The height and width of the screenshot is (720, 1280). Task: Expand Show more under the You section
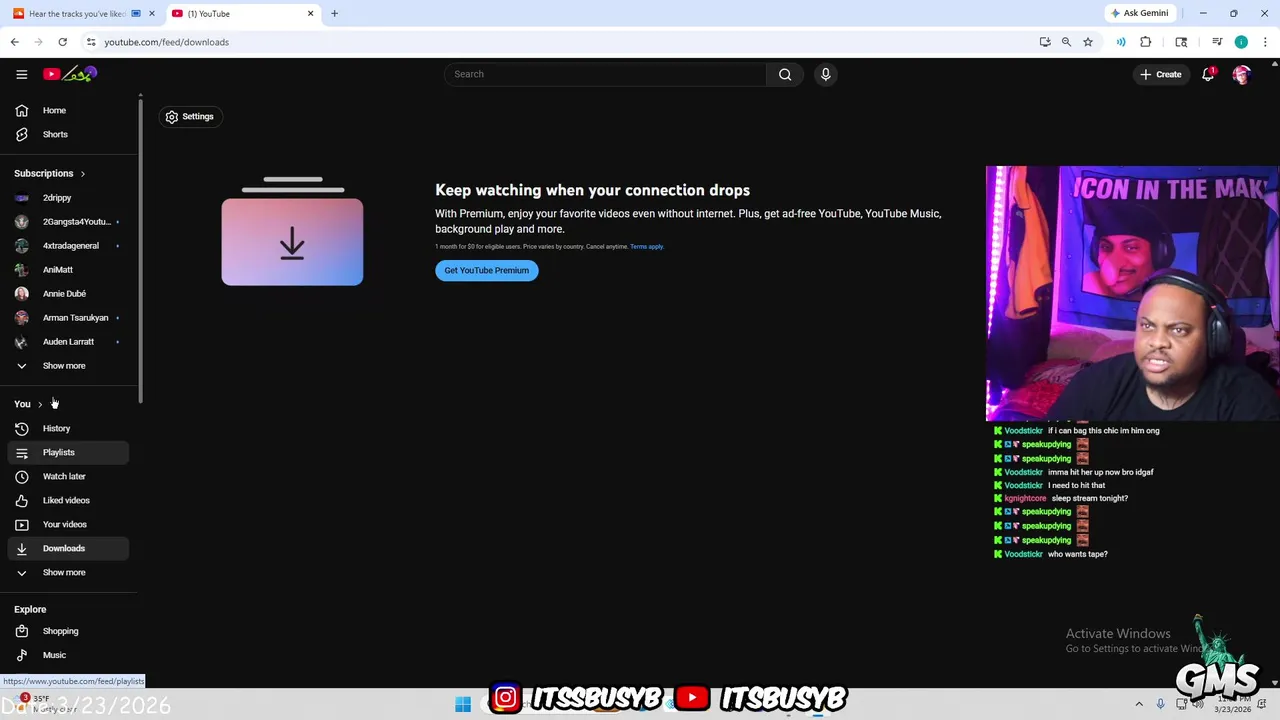tap(65, 572)
